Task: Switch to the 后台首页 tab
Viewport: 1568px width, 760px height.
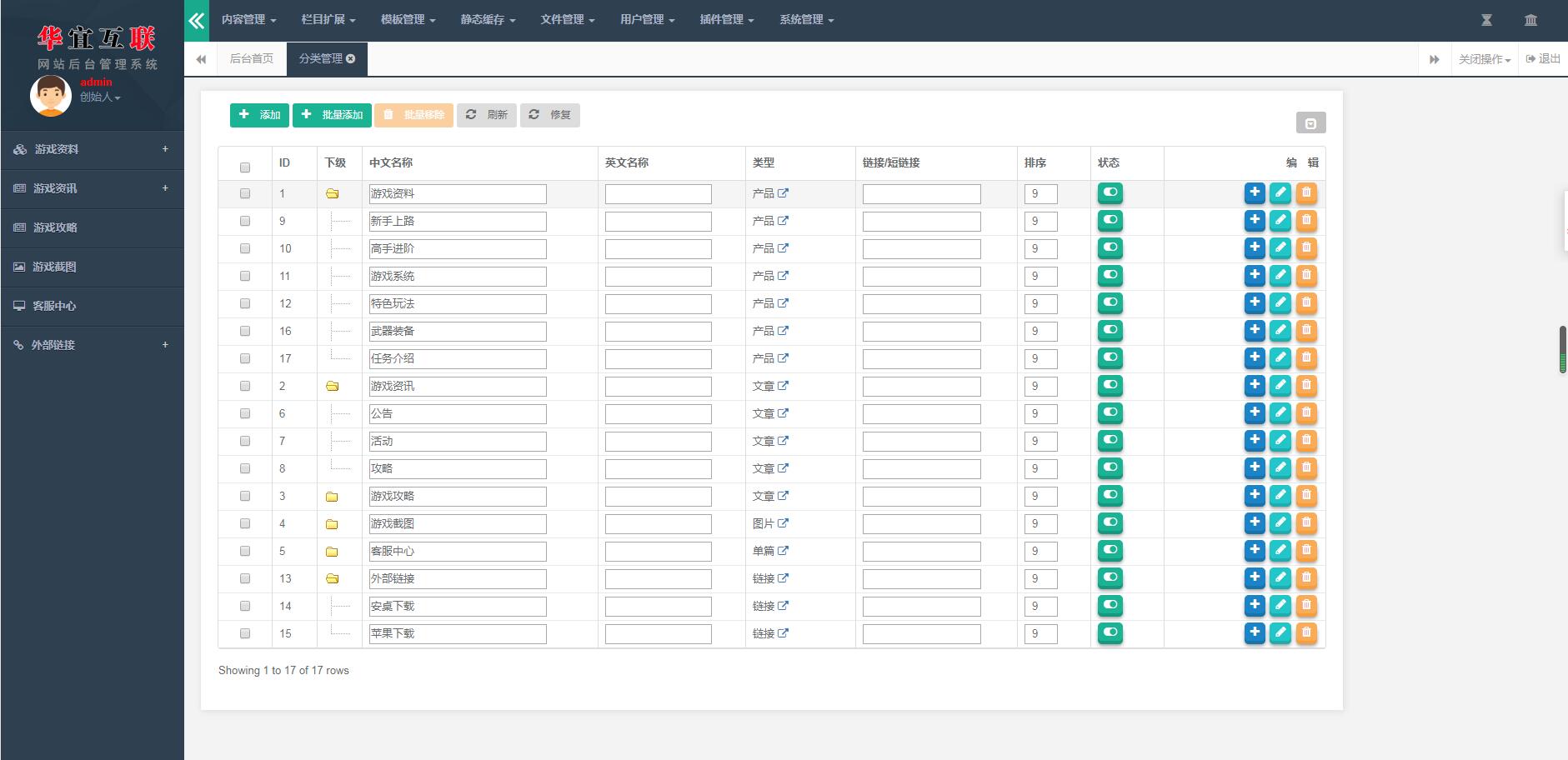Action: pyautogui.click(x=252, y=59)
